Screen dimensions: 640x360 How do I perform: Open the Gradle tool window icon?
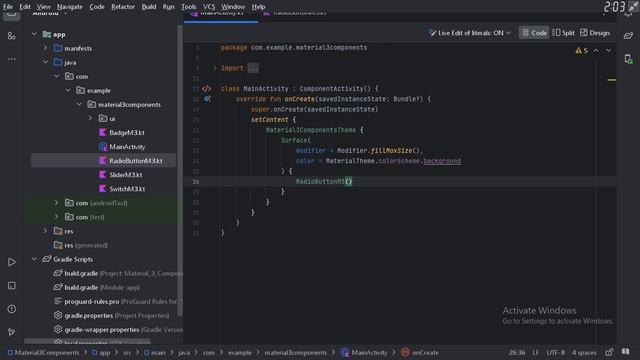tap(628, 36)
